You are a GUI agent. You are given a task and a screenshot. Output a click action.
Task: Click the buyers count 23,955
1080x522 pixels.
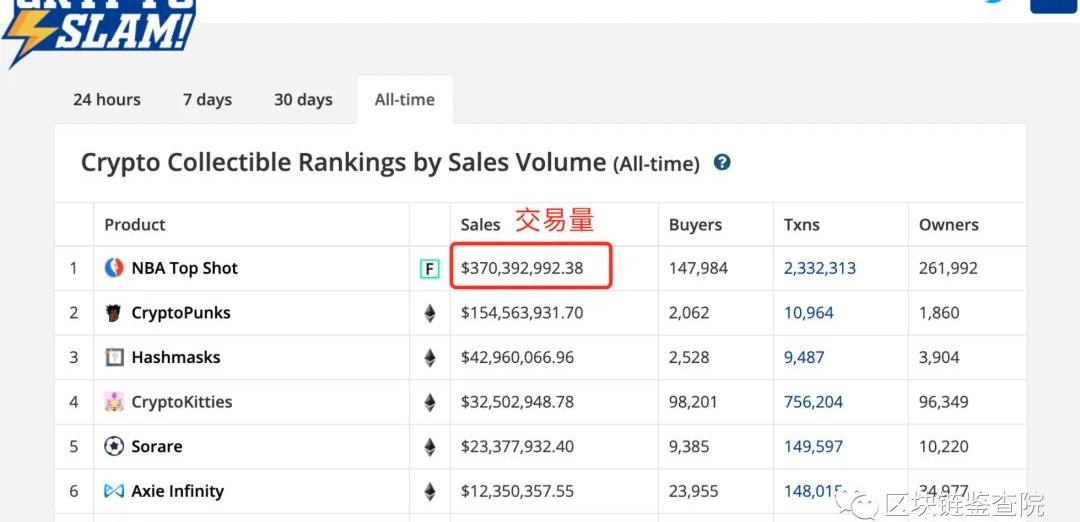(694, 492)
